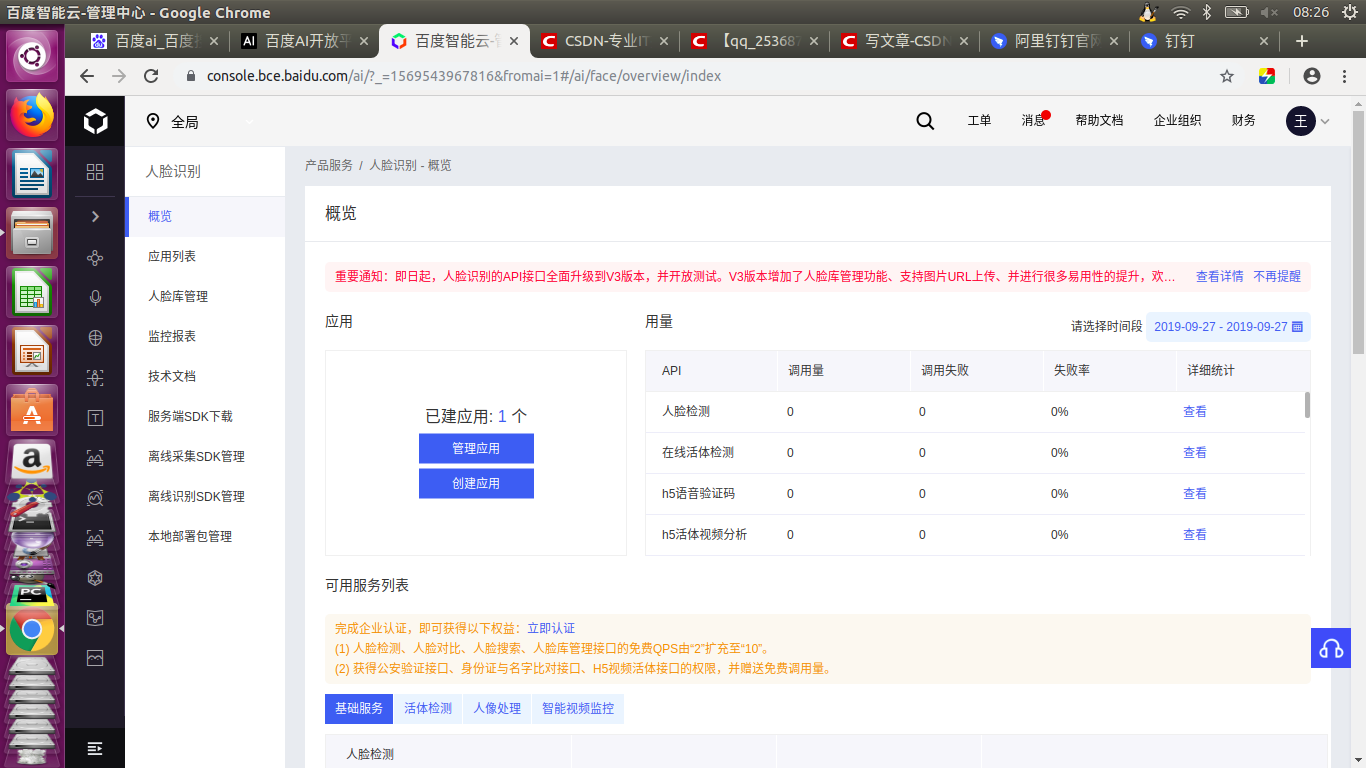
Task: Click 查看 for 在线活体检测 row
Action: [1195, 452]
